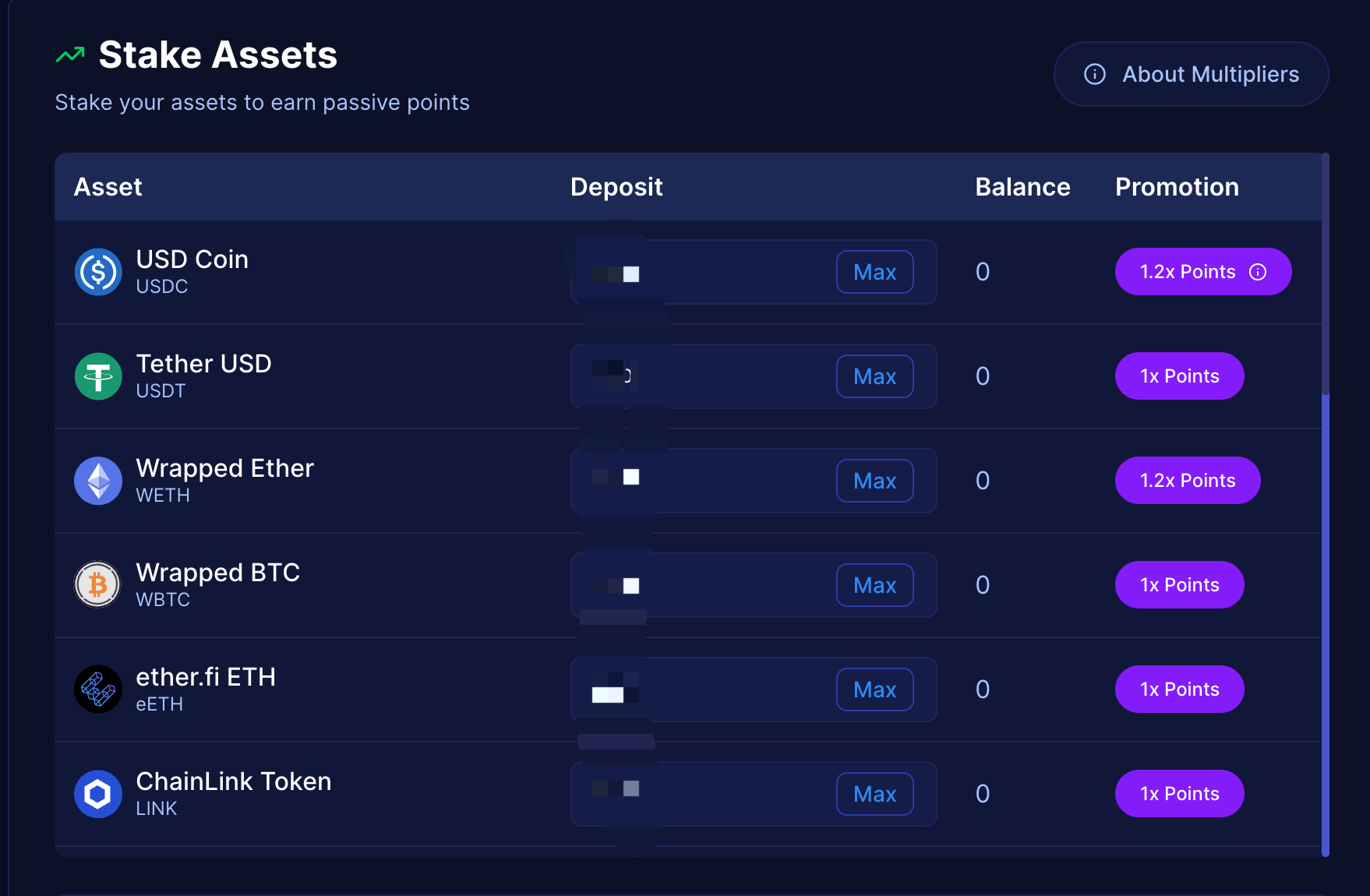Click the asset table vertical scrollbar

tap(1326, 505)
